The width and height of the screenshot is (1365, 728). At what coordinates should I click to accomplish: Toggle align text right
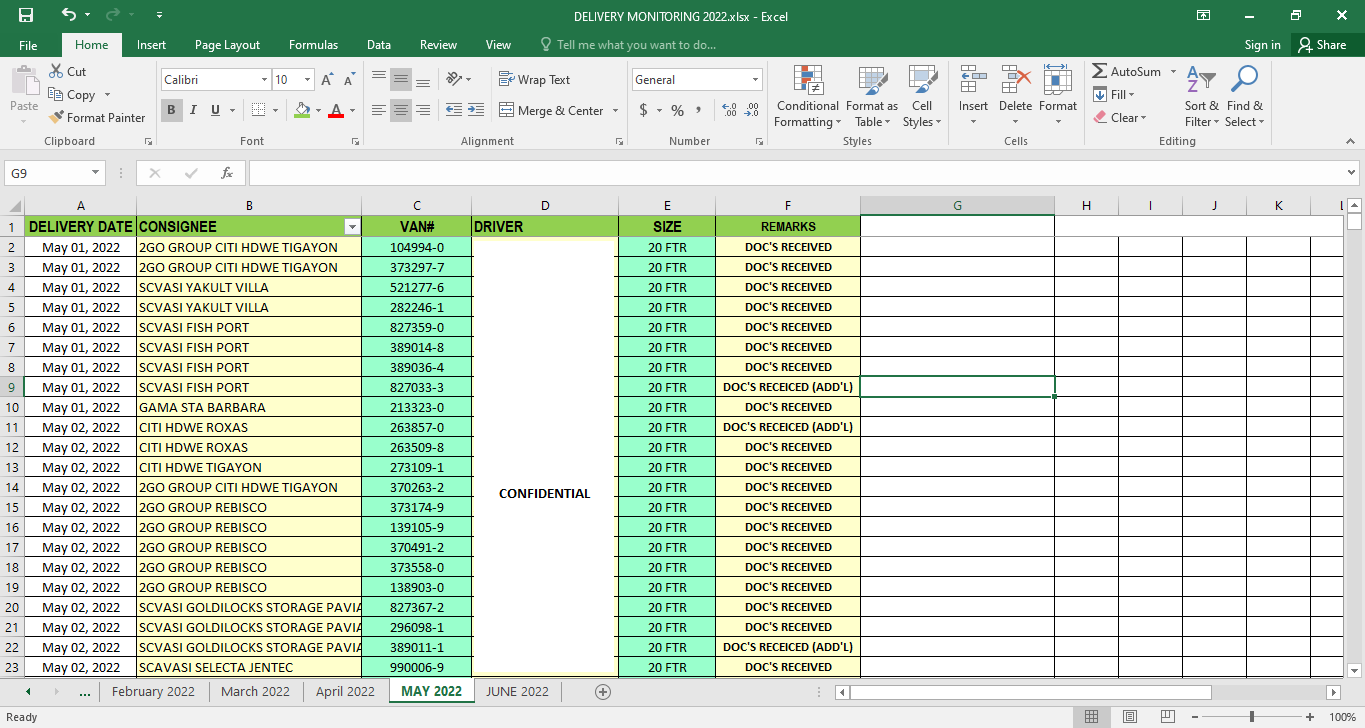(423, 110)
